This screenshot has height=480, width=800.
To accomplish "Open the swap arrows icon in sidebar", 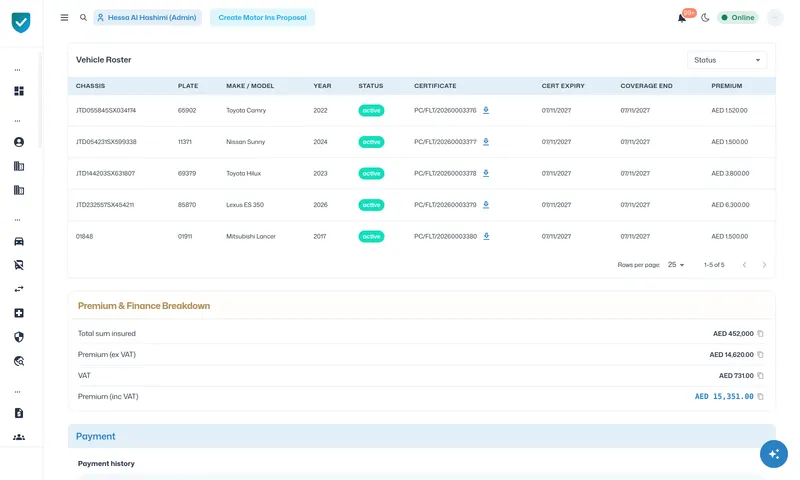I will (19, 289).
